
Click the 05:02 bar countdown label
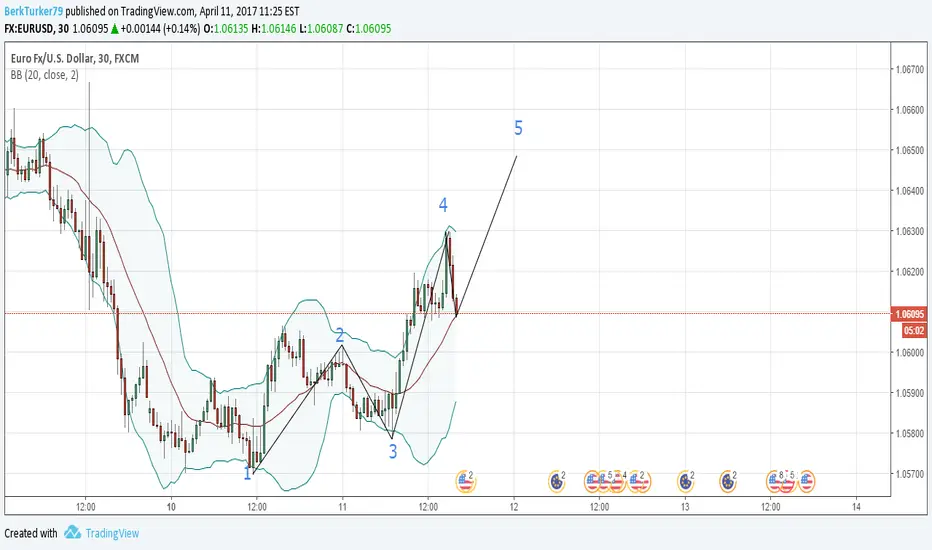914,331
